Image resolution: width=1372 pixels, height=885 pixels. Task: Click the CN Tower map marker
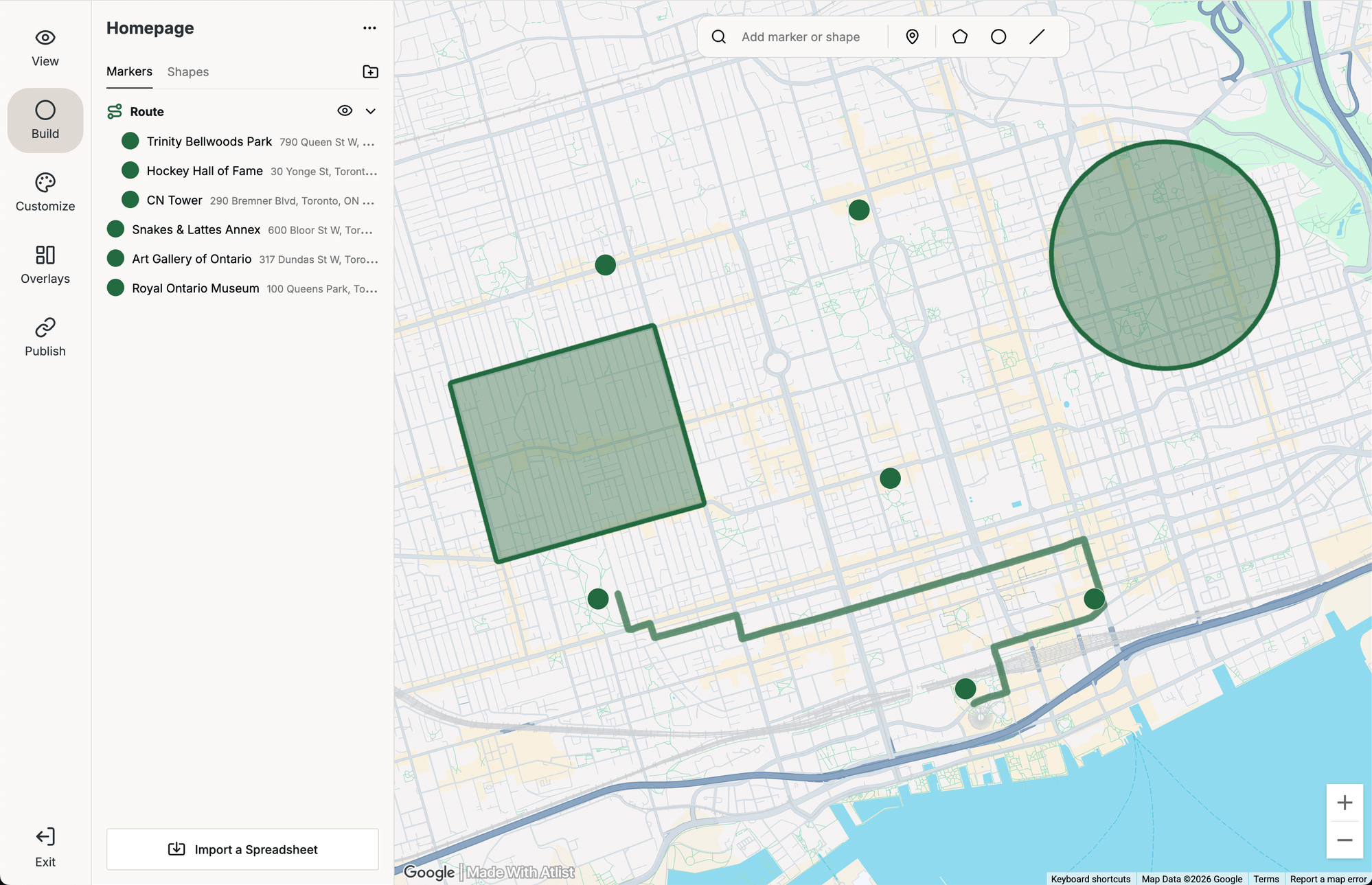[965, 689]
